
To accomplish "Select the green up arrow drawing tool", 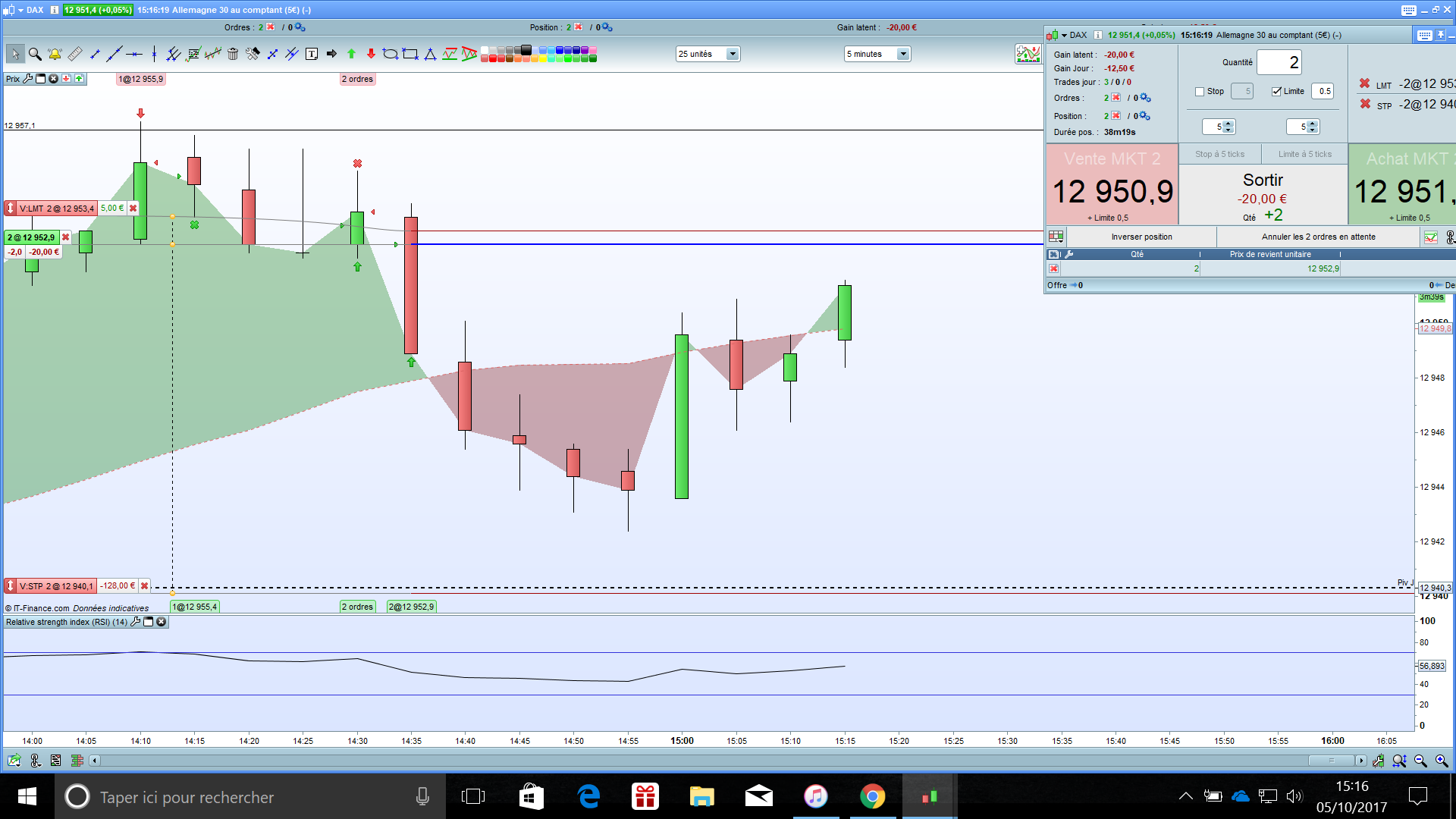I will (351, 54).
